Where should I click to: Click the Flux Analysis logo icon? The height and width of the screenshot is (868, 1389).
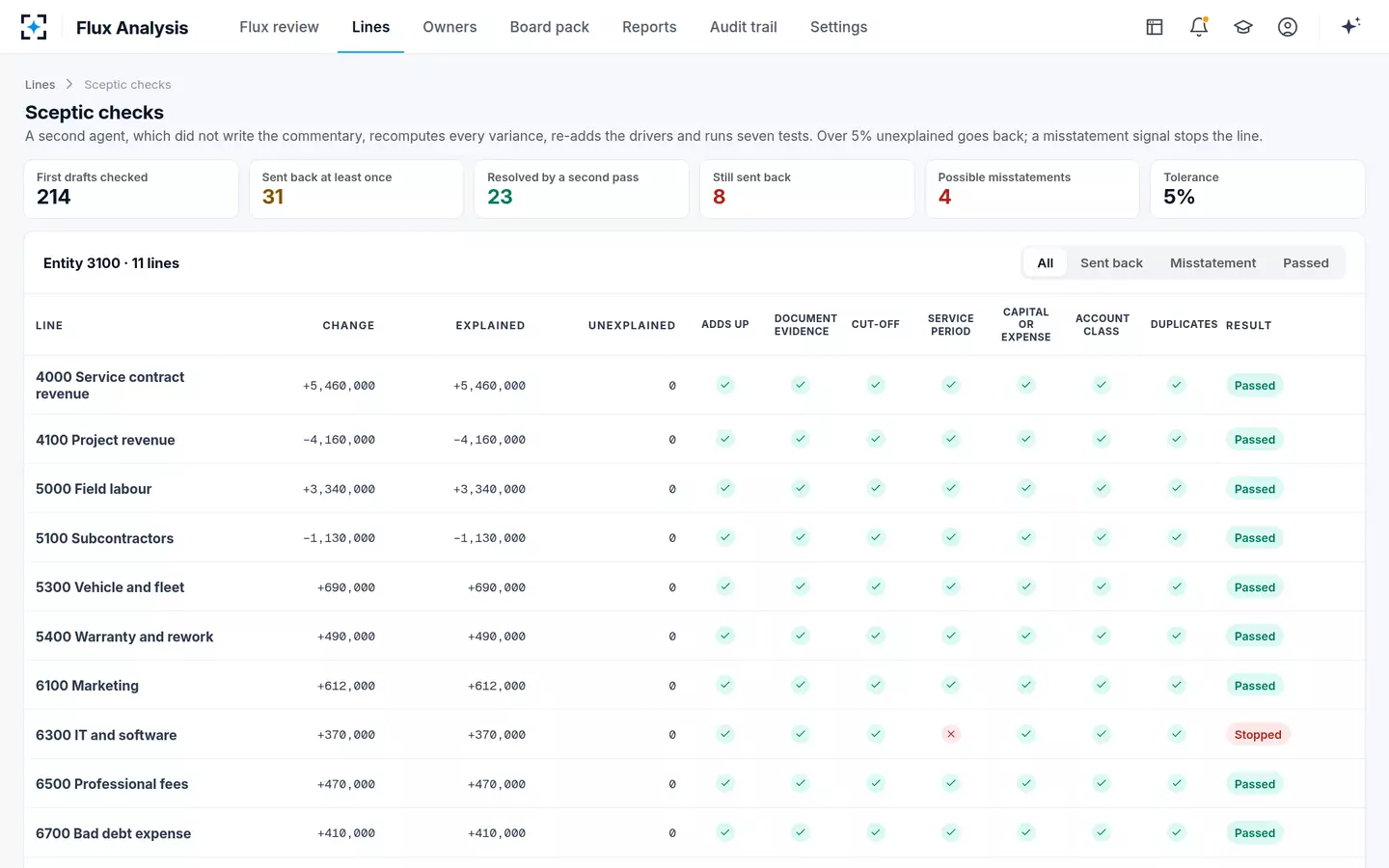34,27
